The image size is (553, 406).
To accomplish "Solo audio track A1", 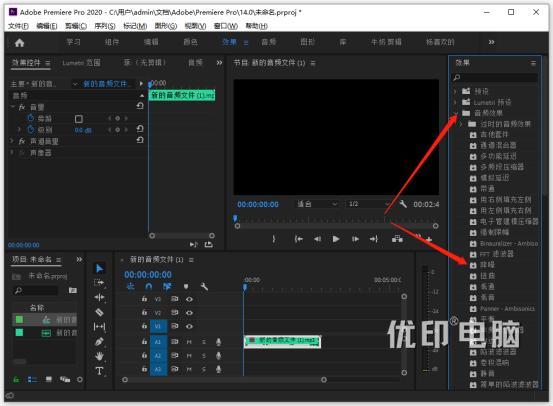I will pos(204,342).
